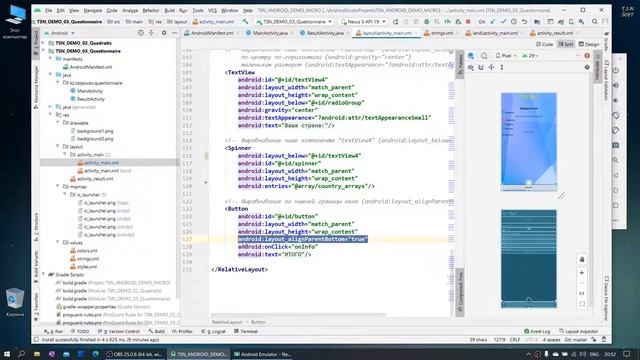The width and height of the screenshot is (640, 360).
Task: Open the Android project view dropdown
Action: [x=60, y=33]
